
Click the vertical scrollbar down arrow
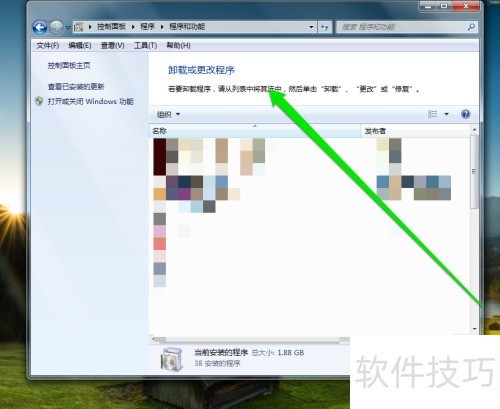point(475,329)
